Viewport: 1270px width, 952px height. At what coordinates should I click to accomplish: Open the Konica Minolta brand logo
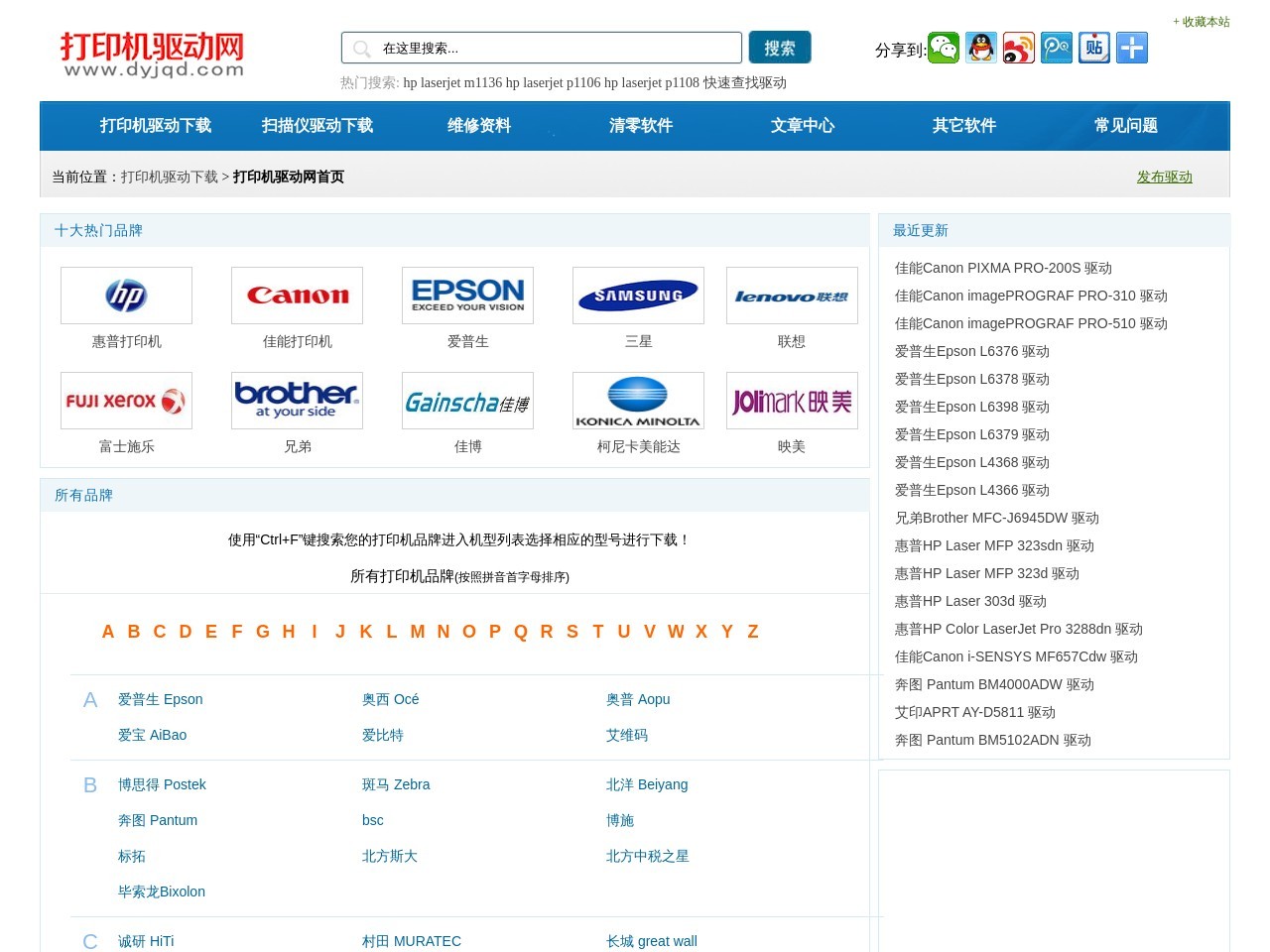coord(638,401)
